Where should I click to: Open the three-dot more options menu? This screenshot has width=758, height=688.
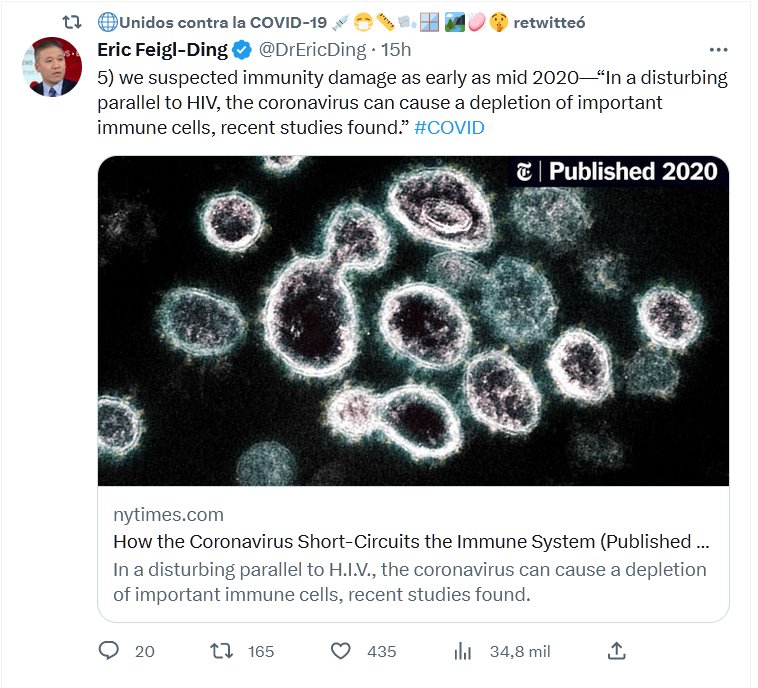click(x=718, y=49)
